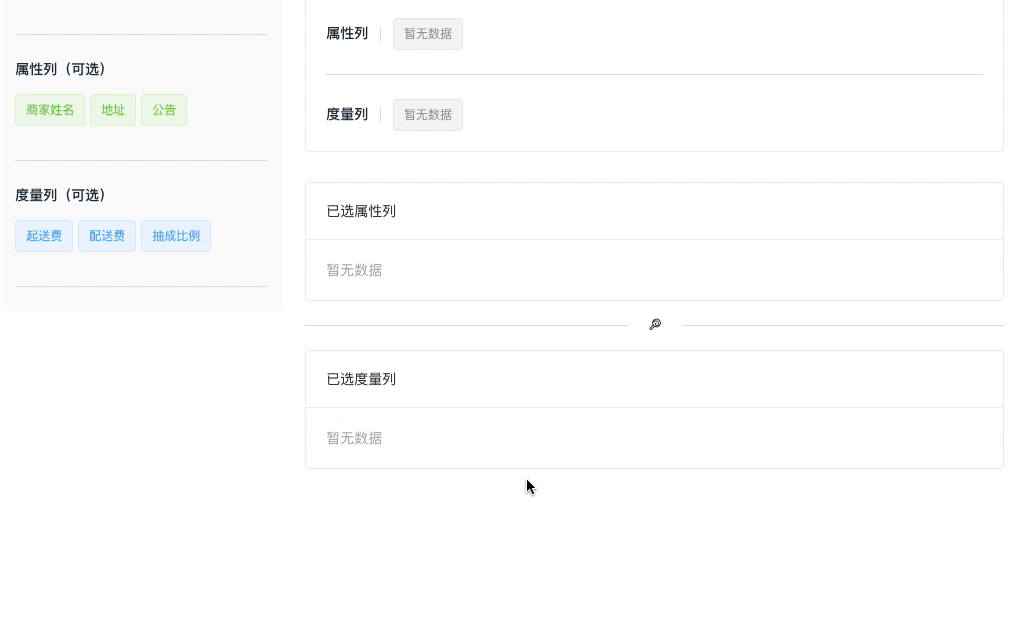Select the 商家姓名 attribute tag
Image resolution: width=1024 pixels, height=640 pixels.
(49, 110)
